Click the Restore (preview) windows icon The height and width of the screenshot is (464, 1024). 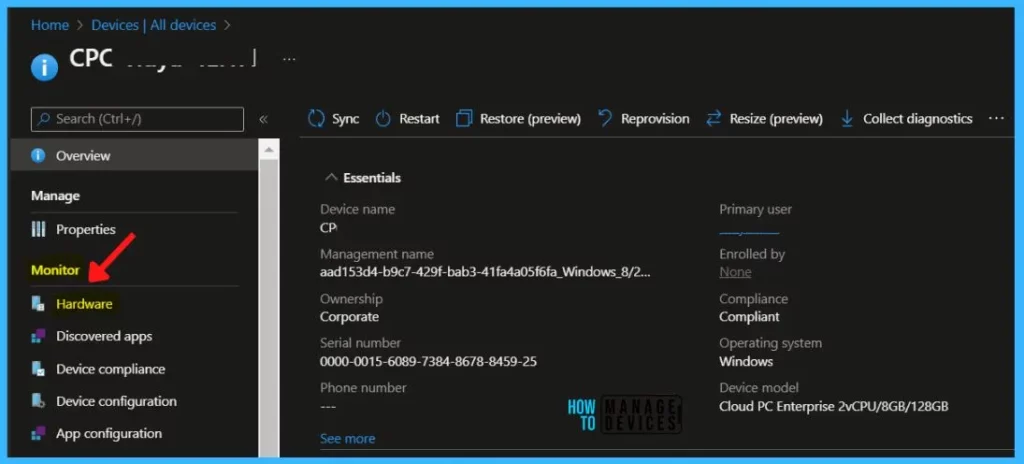[464, 119]
